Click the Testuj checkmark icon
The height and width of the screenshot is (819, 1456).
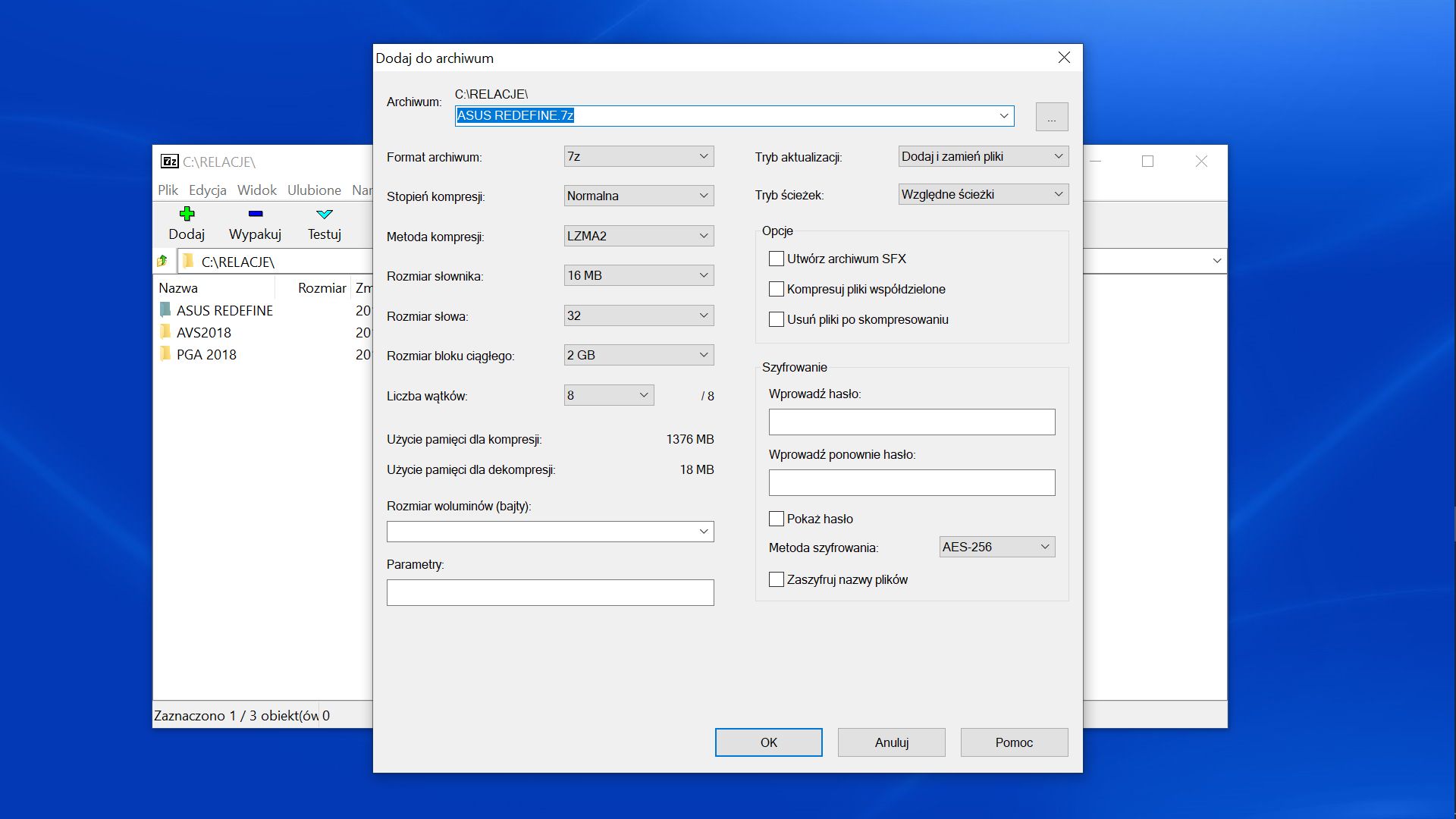[325, 214]
